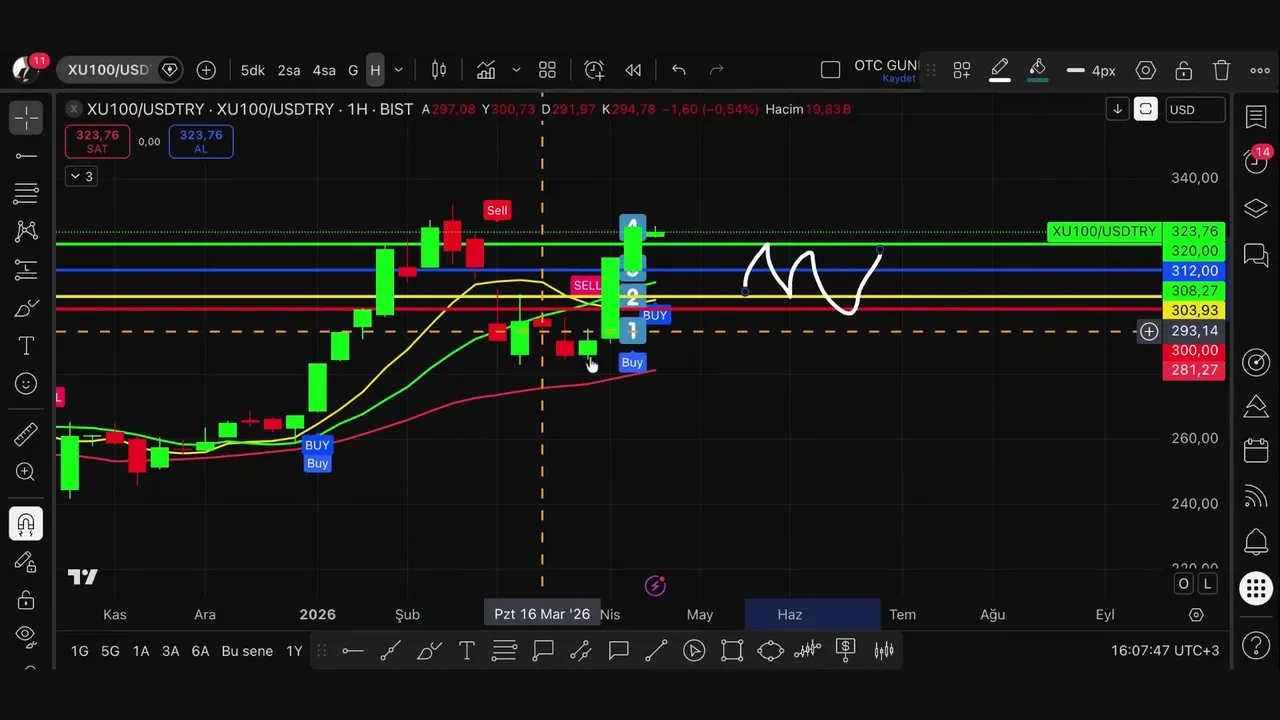Open the indicators menu

point(486,70)
